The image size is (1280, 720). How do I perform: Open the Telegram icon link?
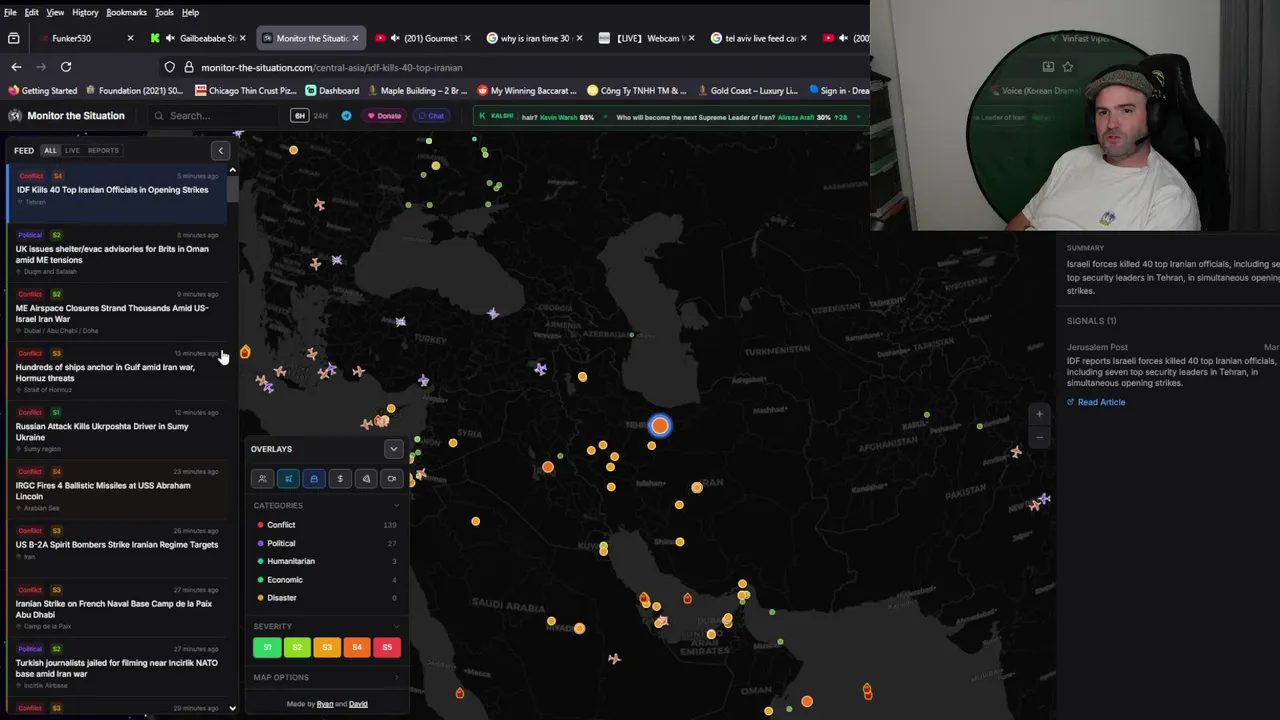(346, 116)
